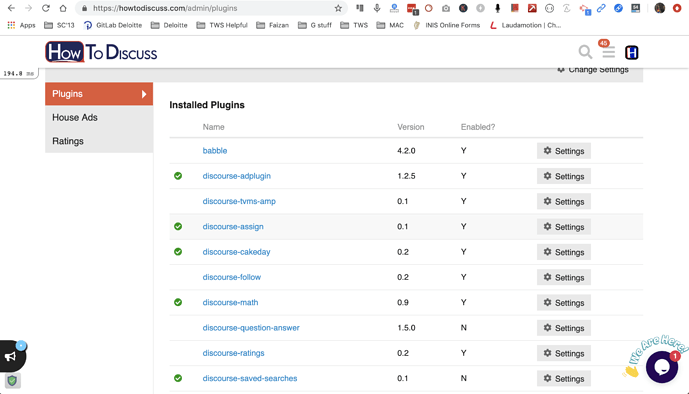The image size is (689, 394).
Task: Click the address bar URL field
Action: (211, 8)
